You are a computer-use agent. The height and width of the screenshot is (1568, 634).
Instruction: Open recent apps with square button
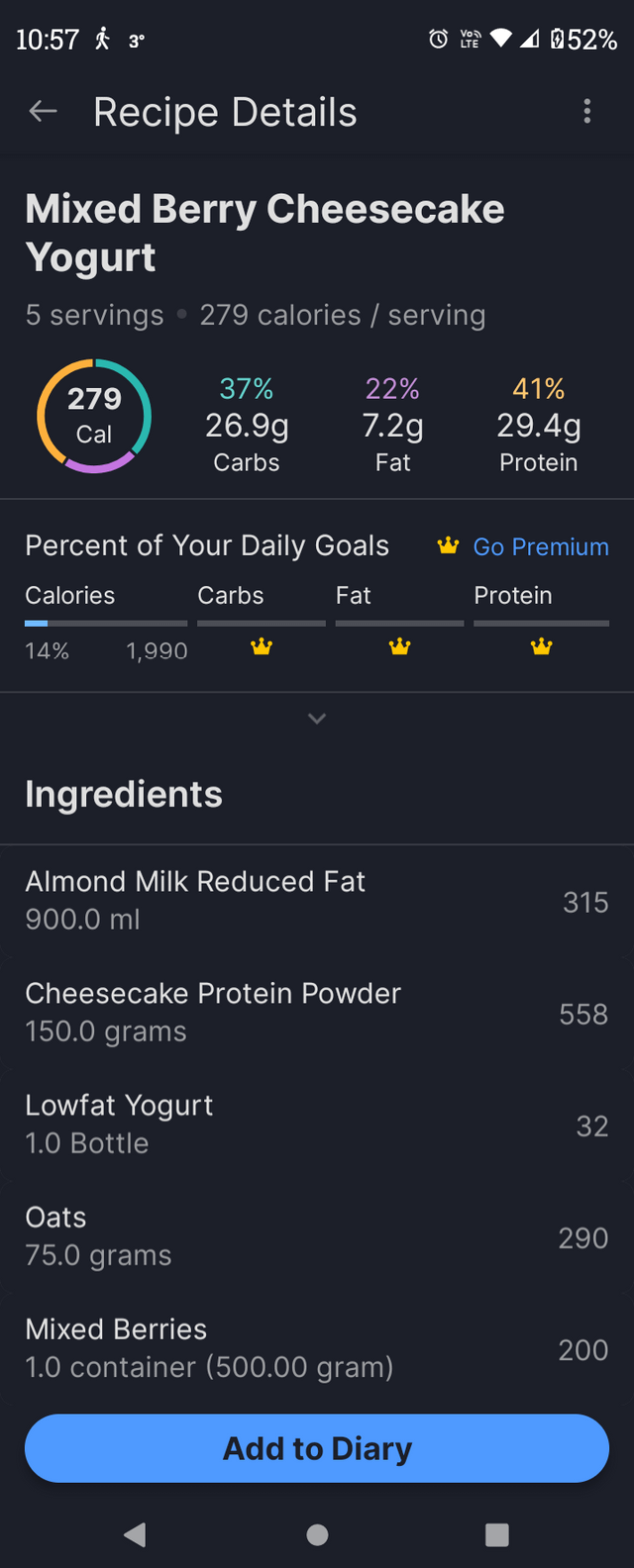(x=497, y=1534)
